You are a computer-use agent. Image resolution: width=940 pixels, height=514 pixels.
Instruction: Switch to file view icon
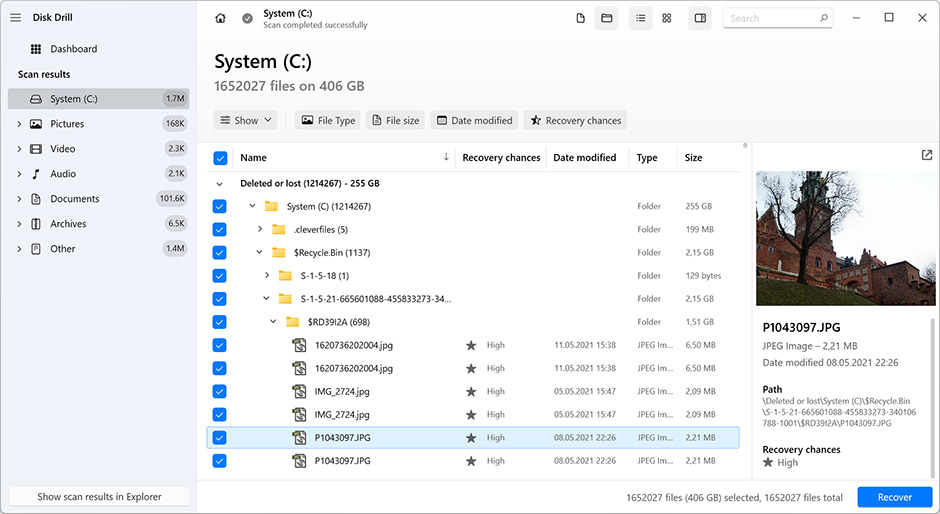pos(581,18)
